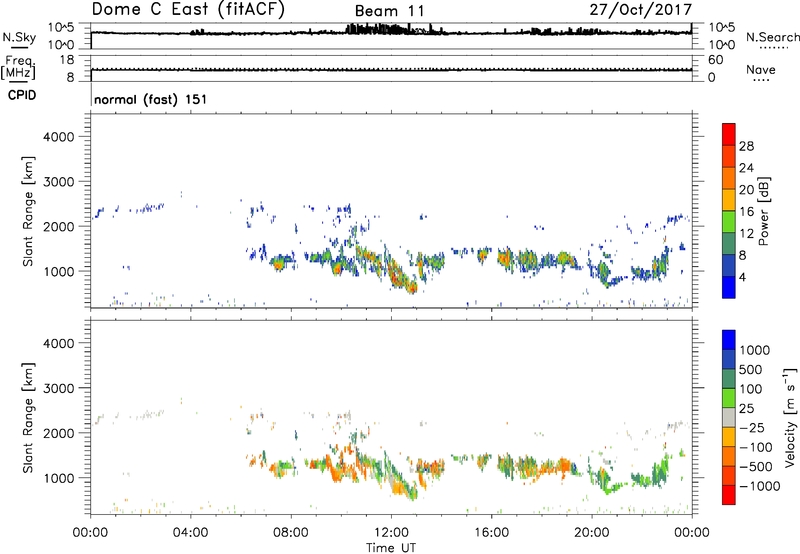Click the "Velocity [m s-1]" colorbar title

click(x=790, y=417)
